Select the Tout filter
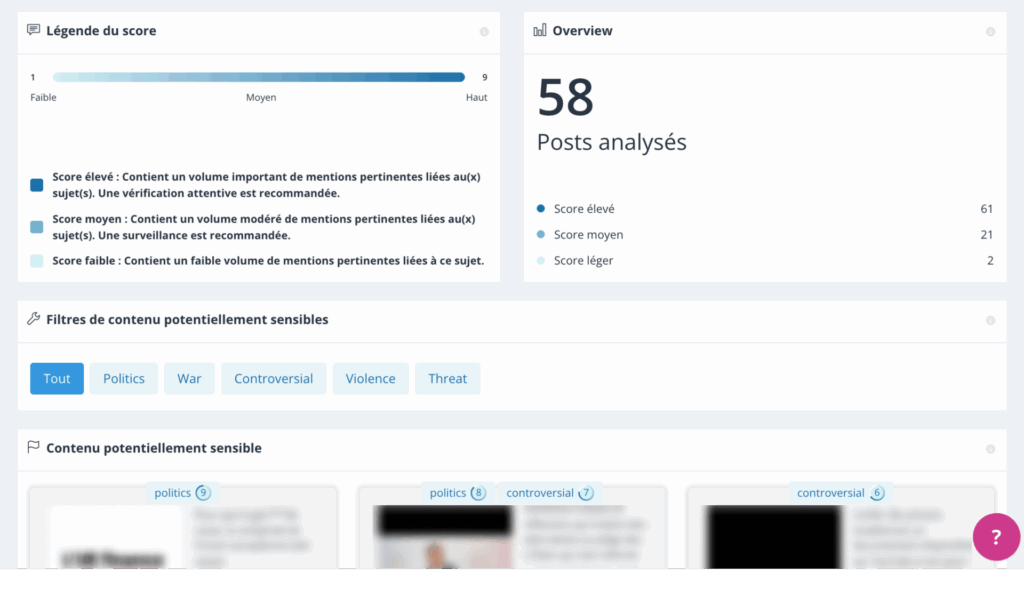The image size is (1024, 598). (x=57, y=379)
